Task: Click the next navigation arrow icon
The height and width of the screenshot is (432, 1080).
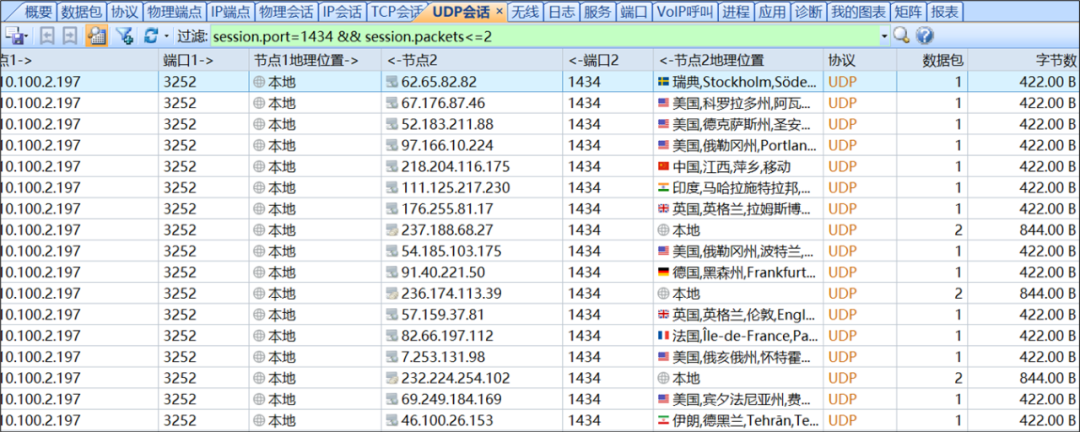Action: [x=69, y=36]
